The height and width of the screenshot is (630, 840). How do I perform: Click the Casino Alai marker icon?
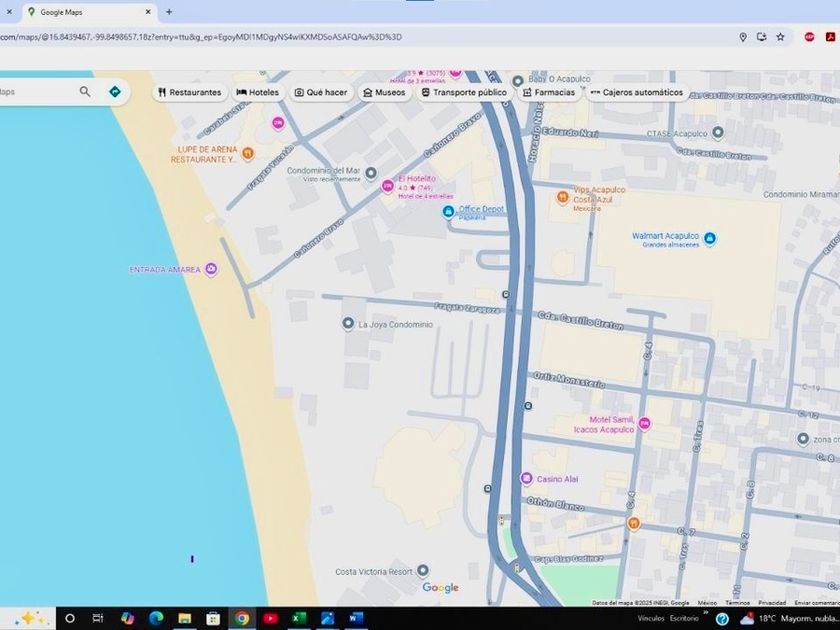click(x=526, y=479)
